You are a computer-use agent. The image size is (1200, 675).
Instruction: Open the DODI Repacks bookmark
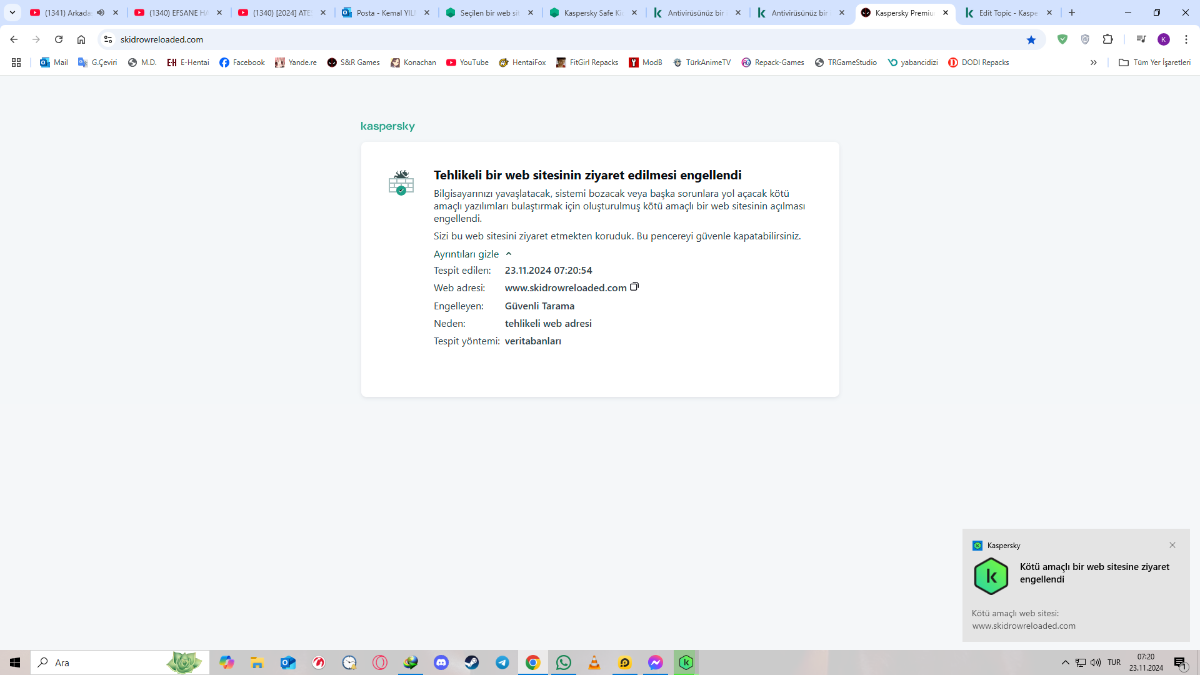(x=978, y=62)
